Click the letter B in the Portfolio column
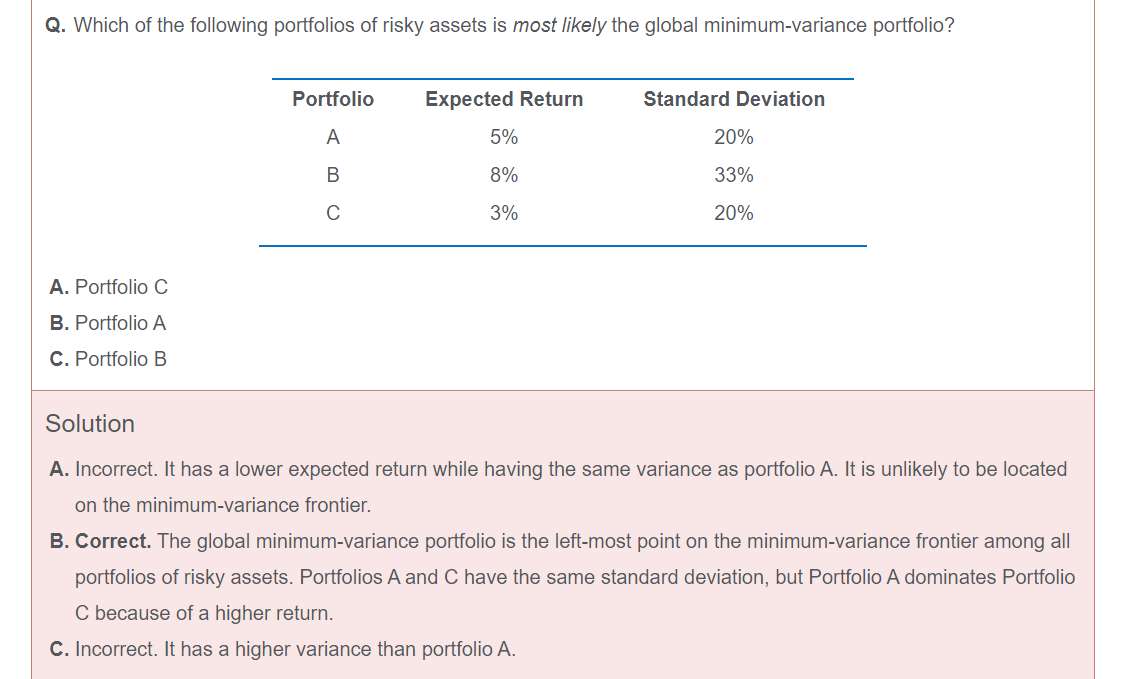Screen dimensions: 1126x679 coord(332,175)
